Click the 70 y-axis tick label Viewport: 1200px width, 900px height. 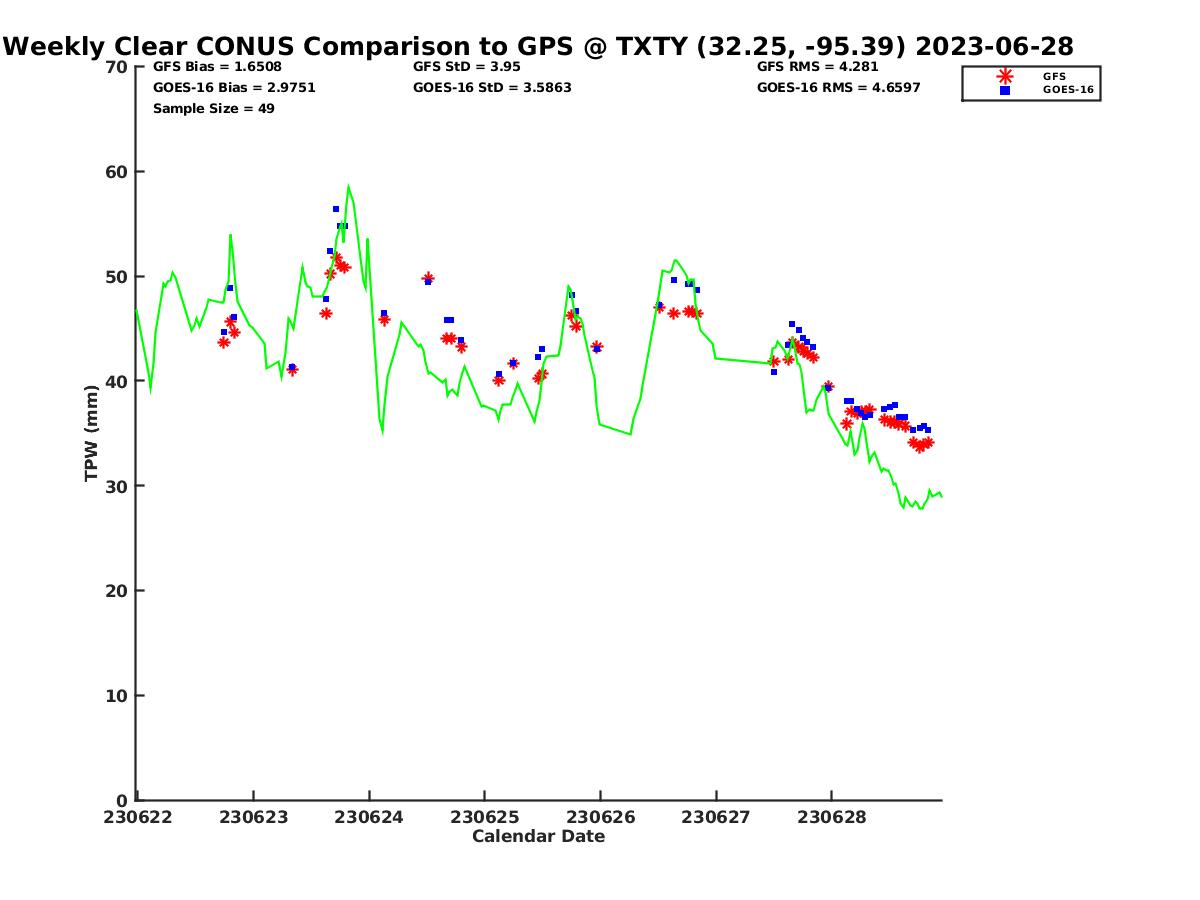coord(117,67)
